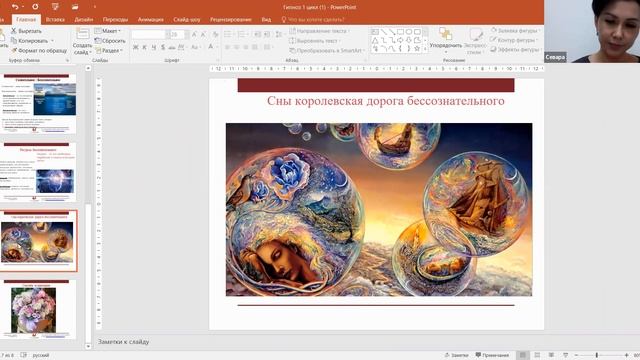Switch to Normal view icon in status bar
640x360 pixels.
tap(522, 355)
